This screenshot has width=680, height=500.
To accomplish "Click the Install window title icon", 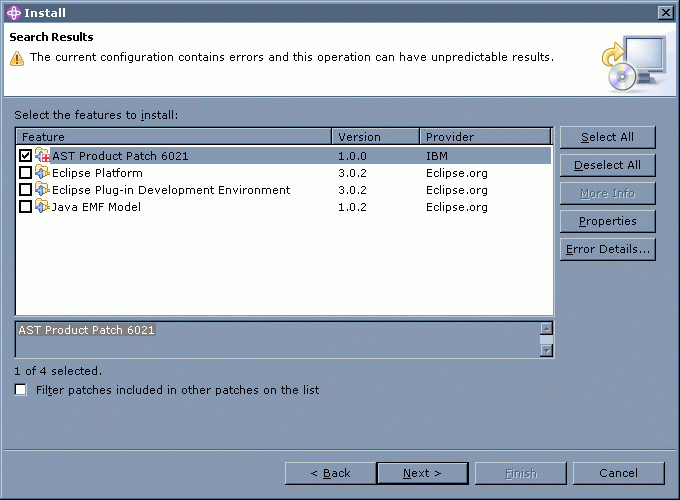I will coord(13,13).
